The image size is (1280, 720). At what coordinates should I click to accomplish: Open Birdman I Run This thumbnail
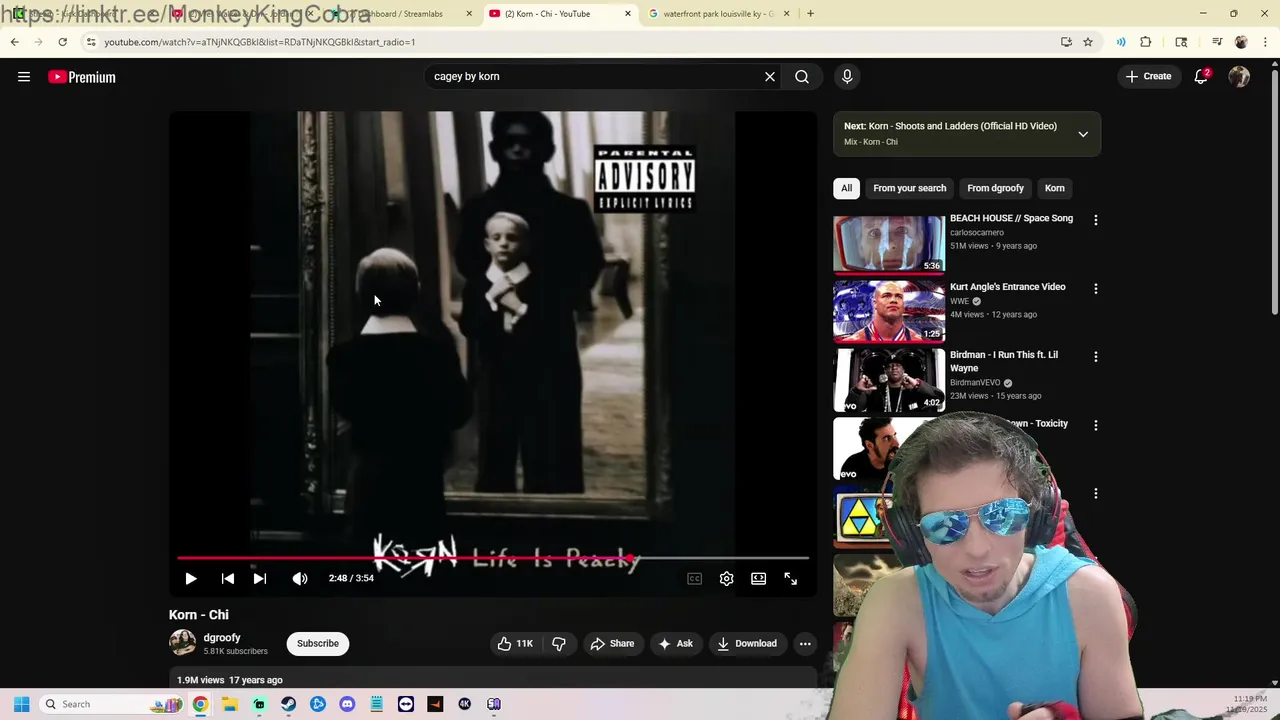point(889,380)
